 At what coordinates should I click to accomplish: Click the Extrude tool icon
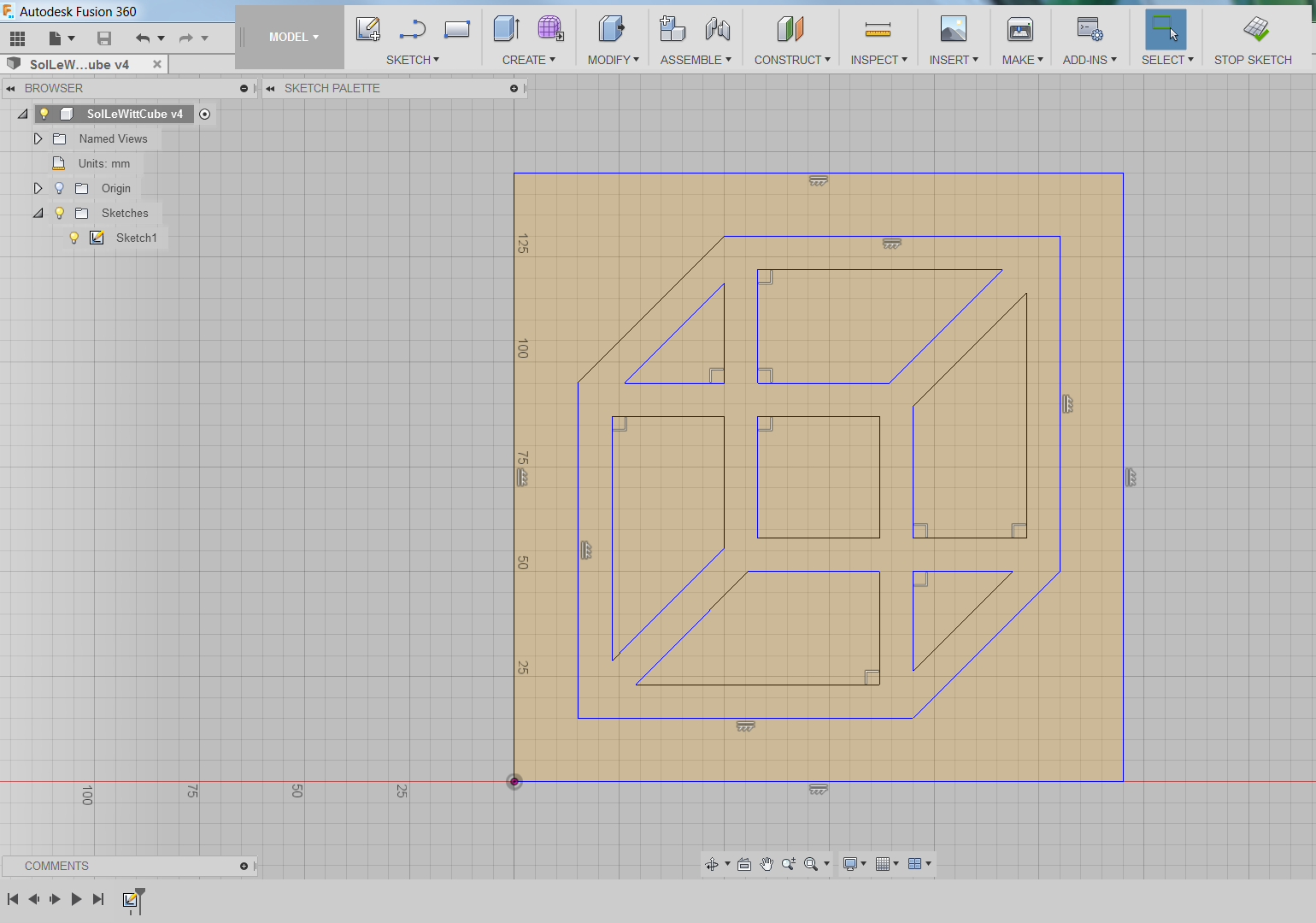[x=507, y=29]
